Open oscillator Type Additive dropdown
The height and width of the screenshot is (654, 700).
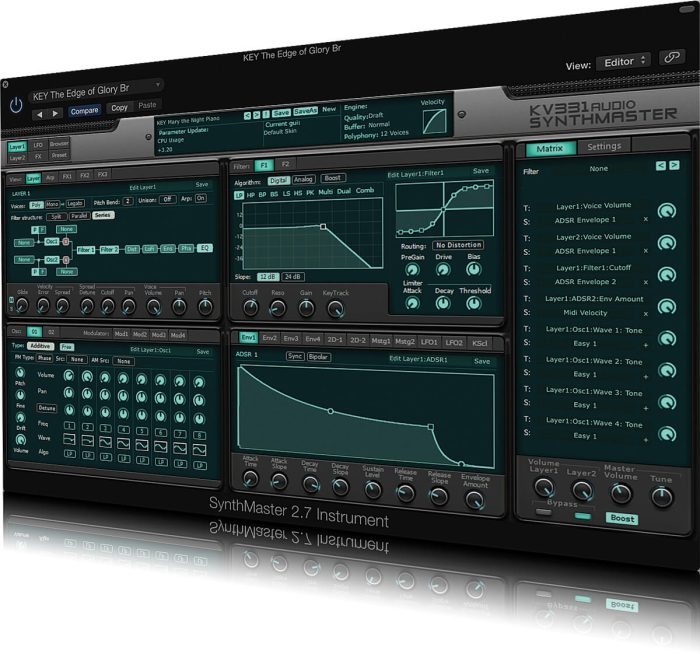click(41, 346)
